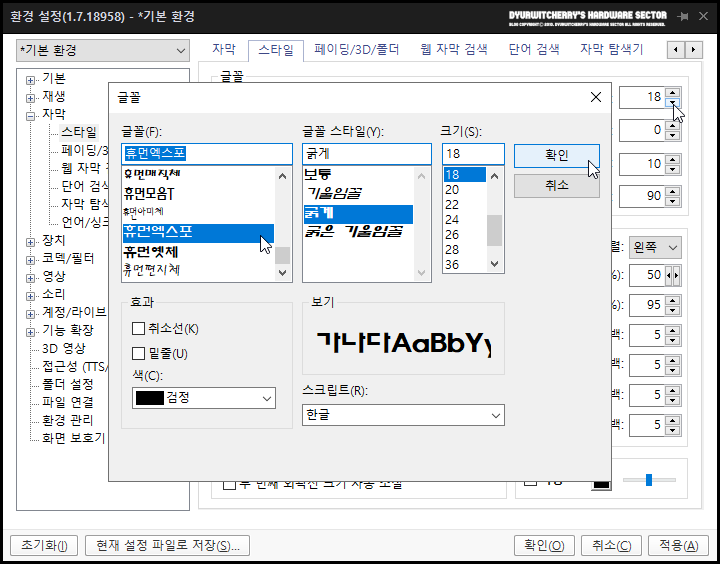
Task: Select 환경 관리 in settings tree
Action: point(68,420)
